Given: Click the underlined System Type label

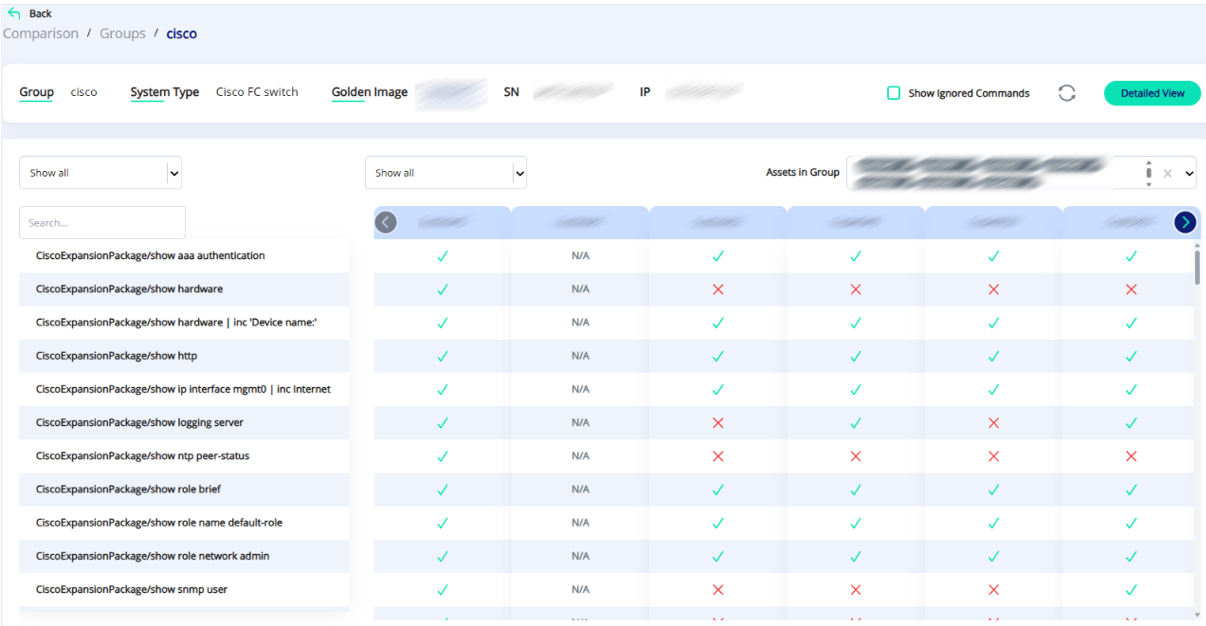Looking at the screenshot, I should [x=165, y=93].
